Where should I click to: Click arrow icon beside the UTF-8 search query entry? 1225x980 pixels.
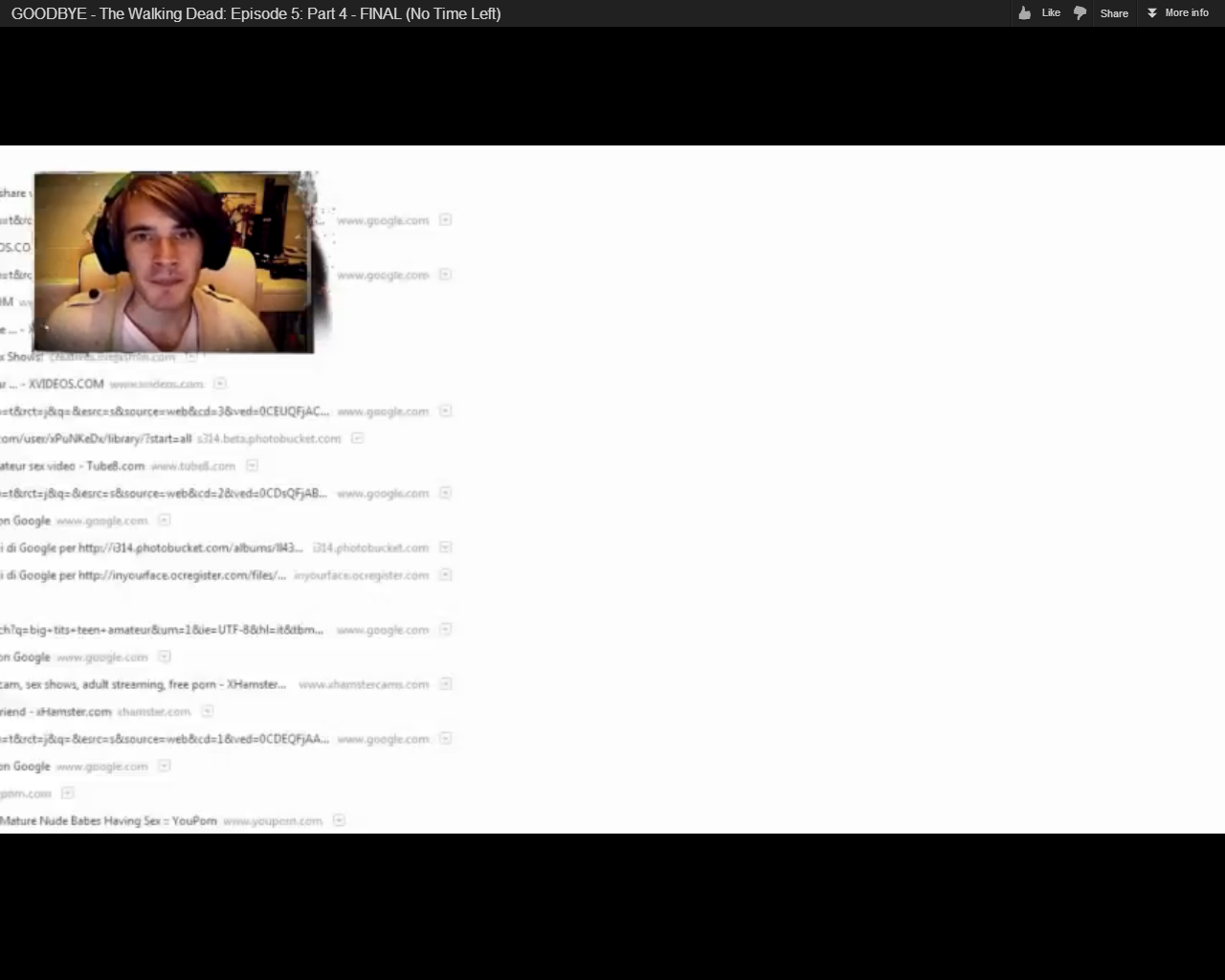(x=445, y=630)
